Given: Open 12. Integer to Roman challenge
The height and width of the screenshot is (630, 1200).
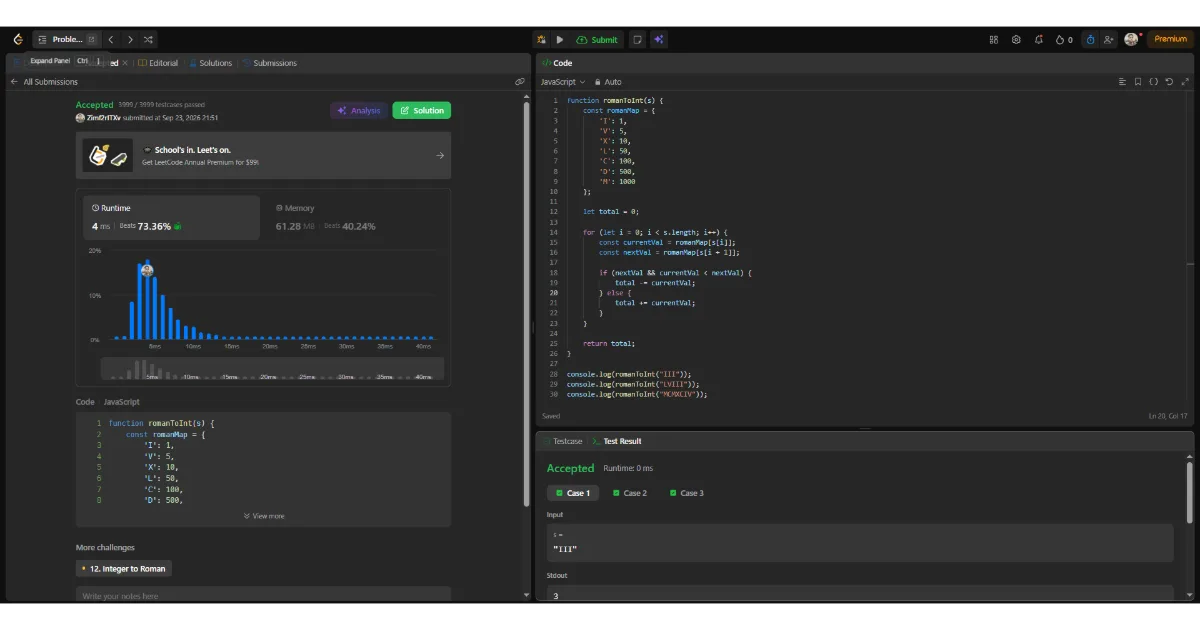Looking at the screenshot, I should pos(124,568).
